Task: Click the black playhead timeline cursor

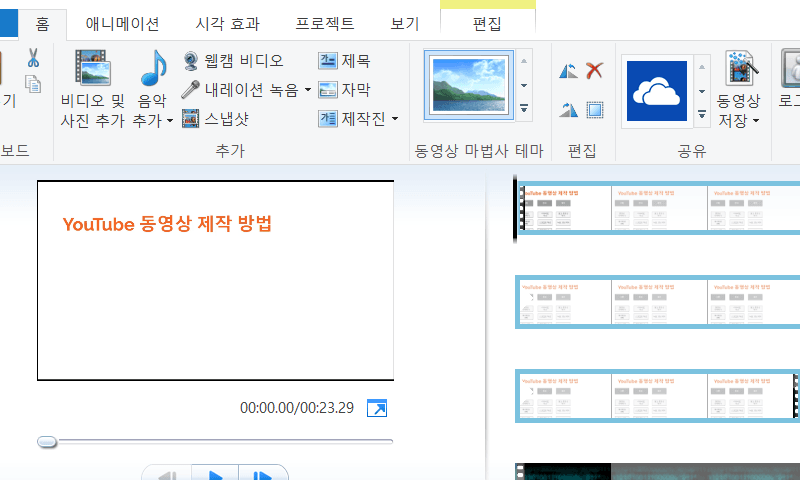Action: coord(515,208)
